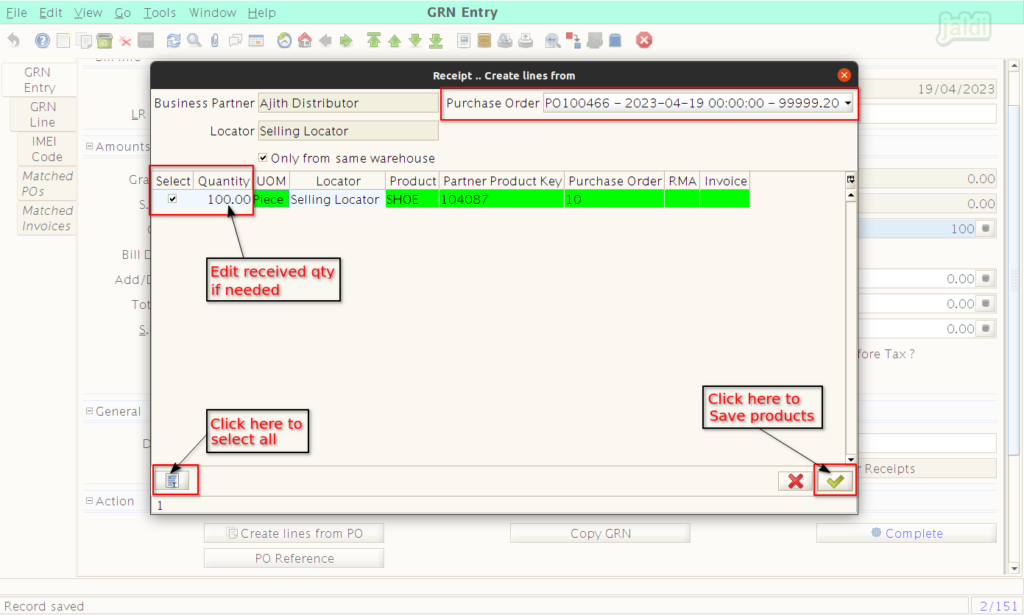This screenshot has height=615, width=1024.
Task: Click the Undo changes toolbar icon
Action: [14, 40]
